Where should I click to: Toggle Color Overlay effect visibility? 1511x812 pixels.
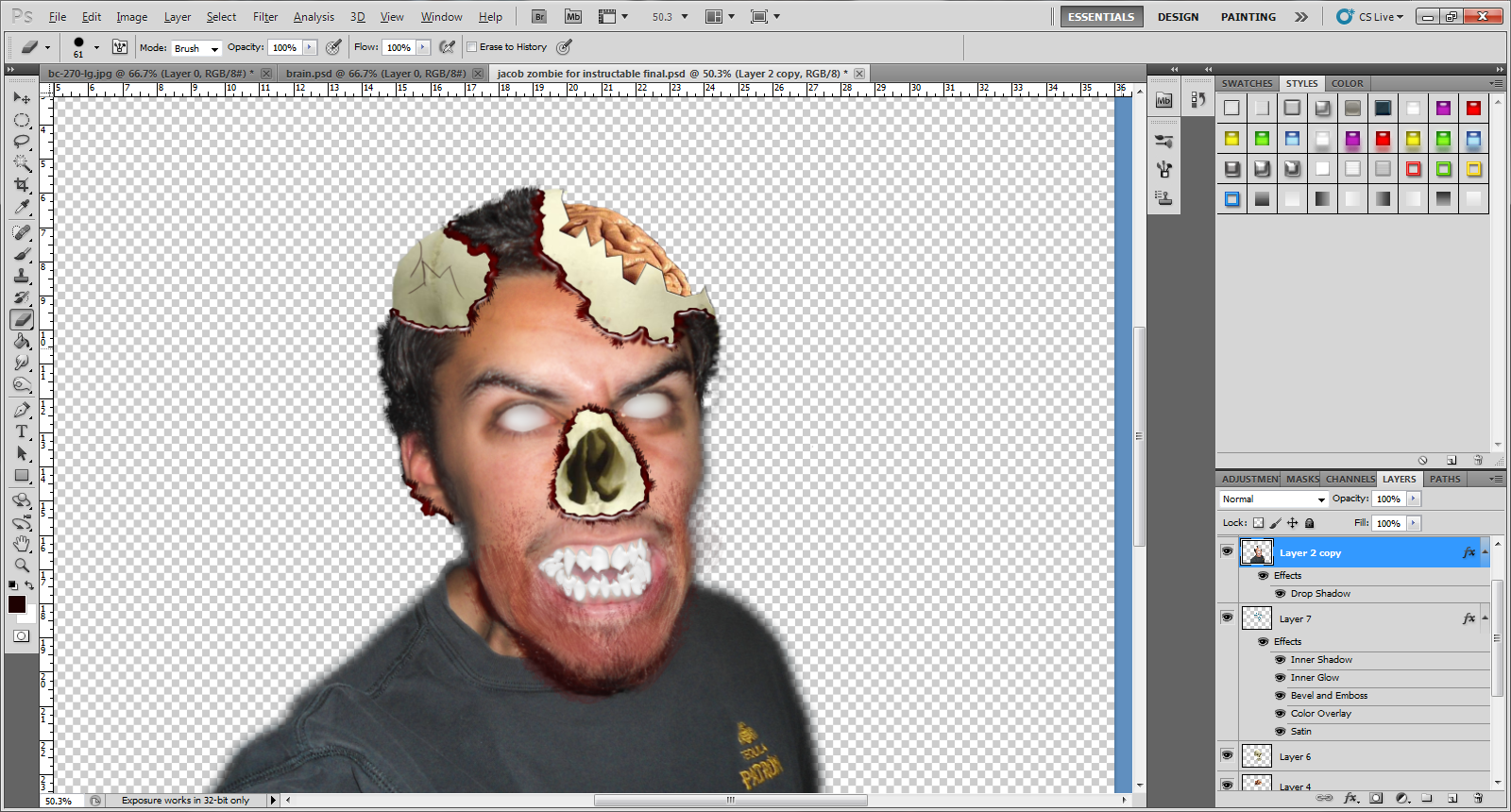[x=1281, y=714]
